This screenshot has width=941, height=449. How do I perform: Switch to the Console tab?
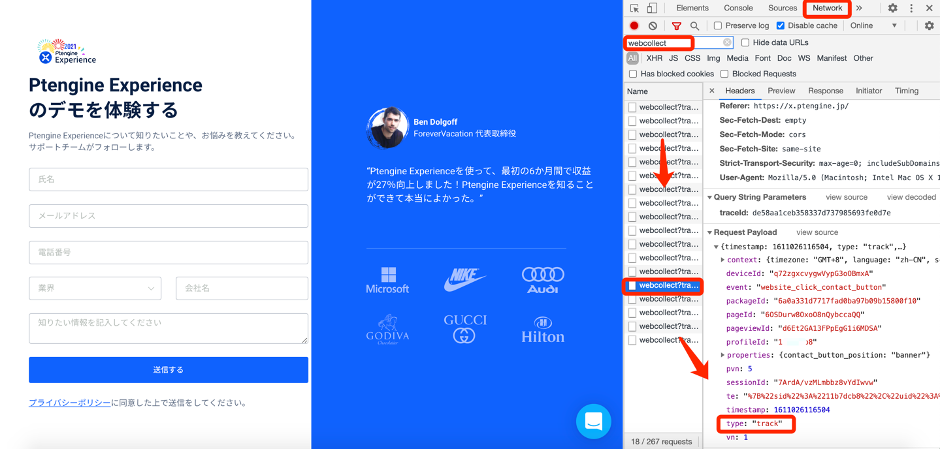tap(738, 8)
